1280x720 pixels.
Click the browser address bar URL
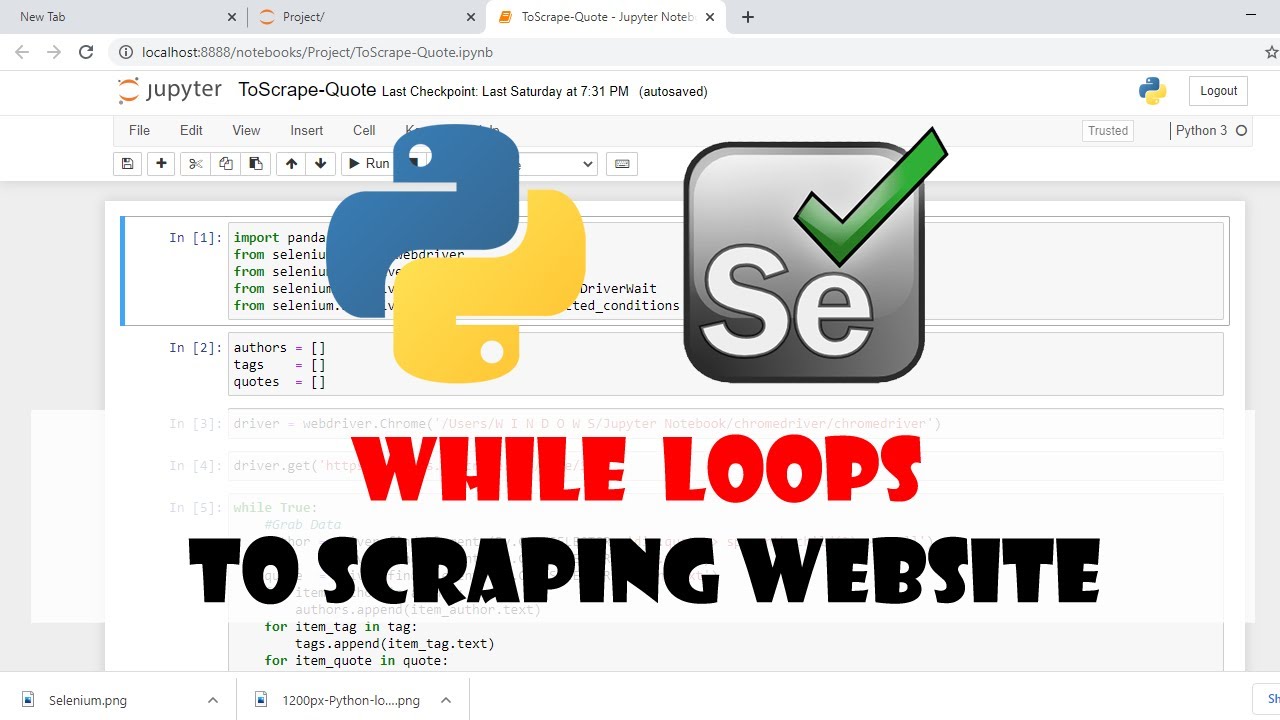tap(318, 52)
